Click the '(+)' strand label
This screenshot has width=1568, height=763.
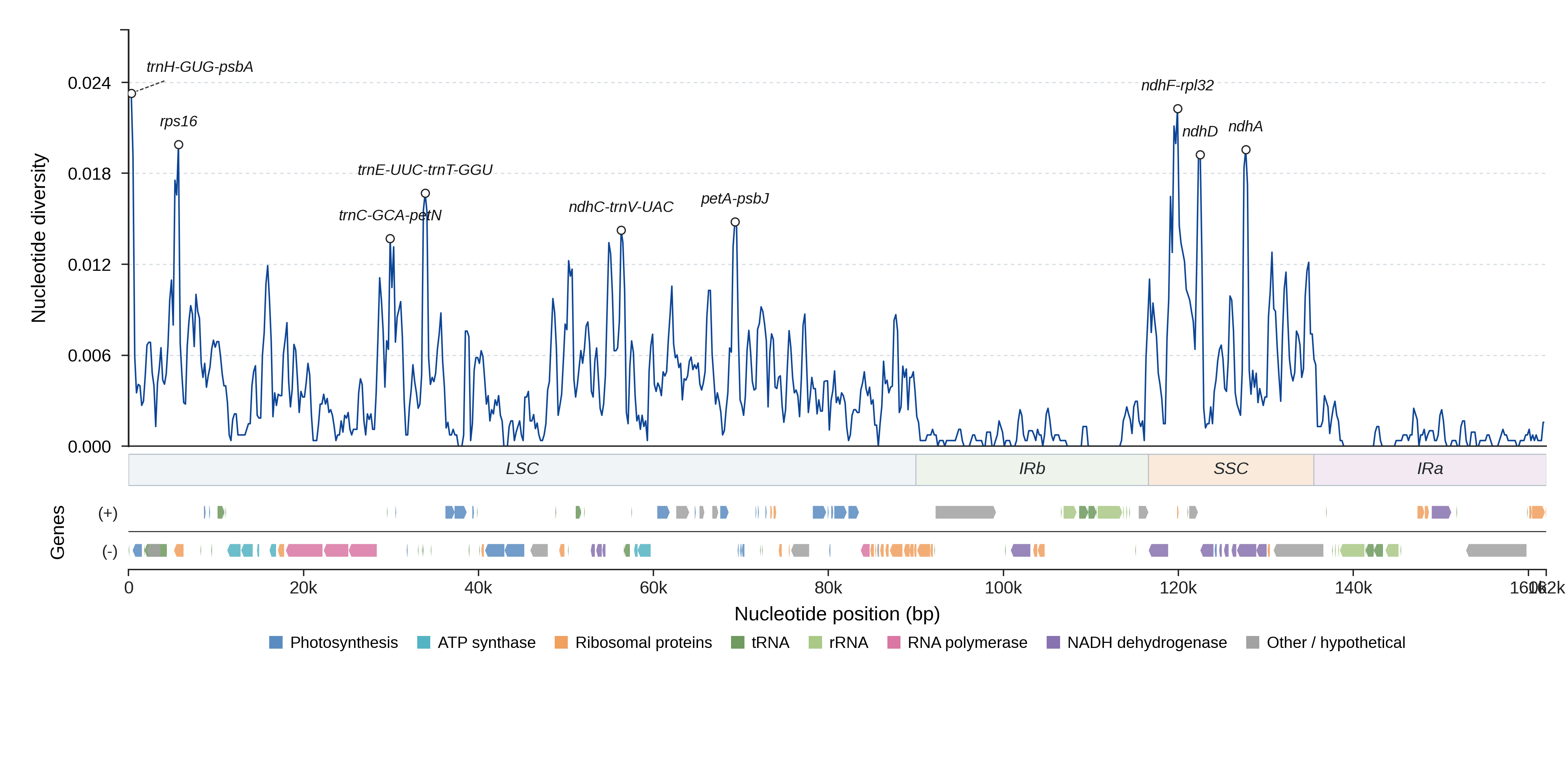(x=108, y=513)
